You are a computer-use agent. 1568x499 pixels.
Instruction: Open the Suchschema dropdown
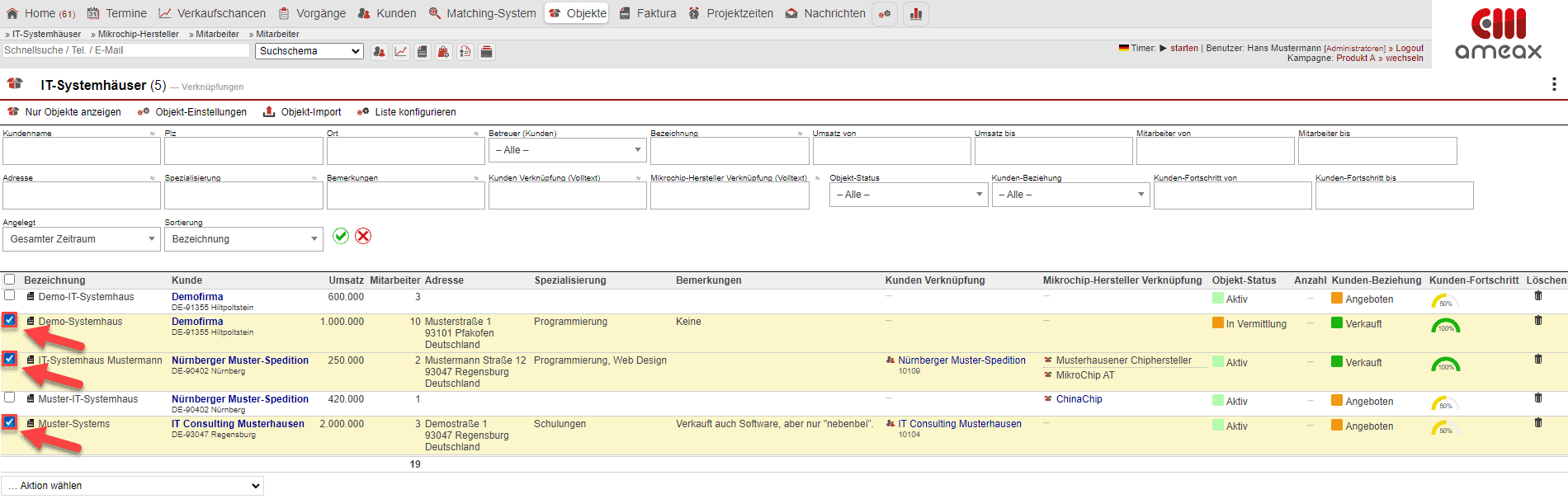[309, 51]
